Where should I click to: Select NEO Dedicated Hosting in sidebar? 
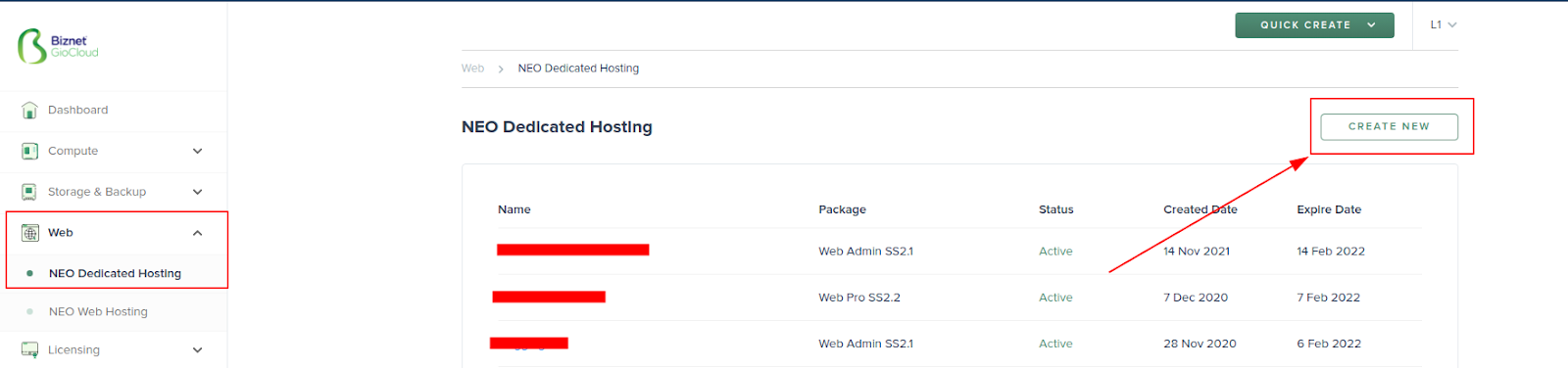(115, 273)
